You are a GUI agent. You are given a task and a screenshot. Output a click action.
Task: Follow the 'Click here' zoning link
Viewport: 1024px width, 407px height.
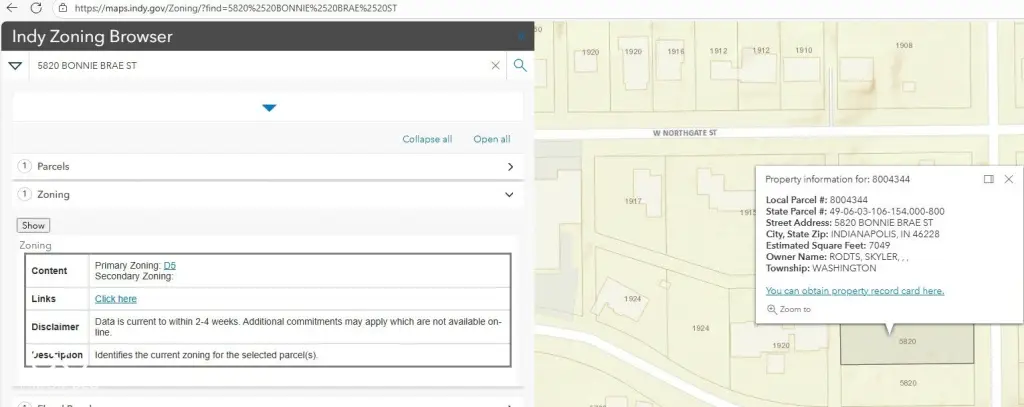(x=115, y=299)
